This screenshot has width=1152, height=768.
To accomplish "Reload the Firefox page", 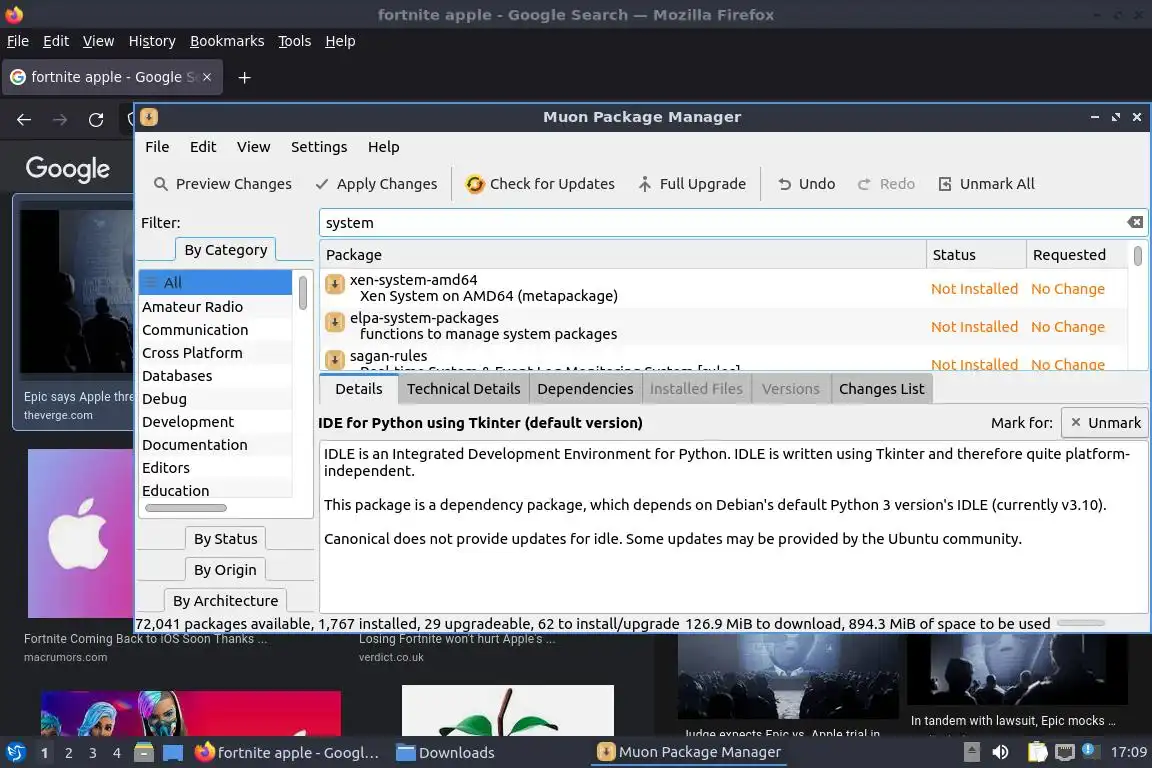I will [x=96, y=120].
